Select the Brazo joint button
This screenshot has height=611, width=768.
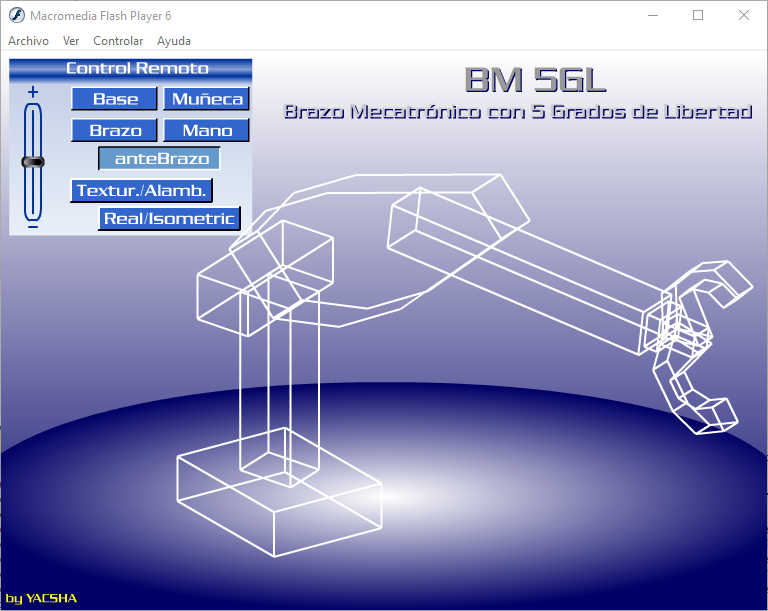click(114, 130)
